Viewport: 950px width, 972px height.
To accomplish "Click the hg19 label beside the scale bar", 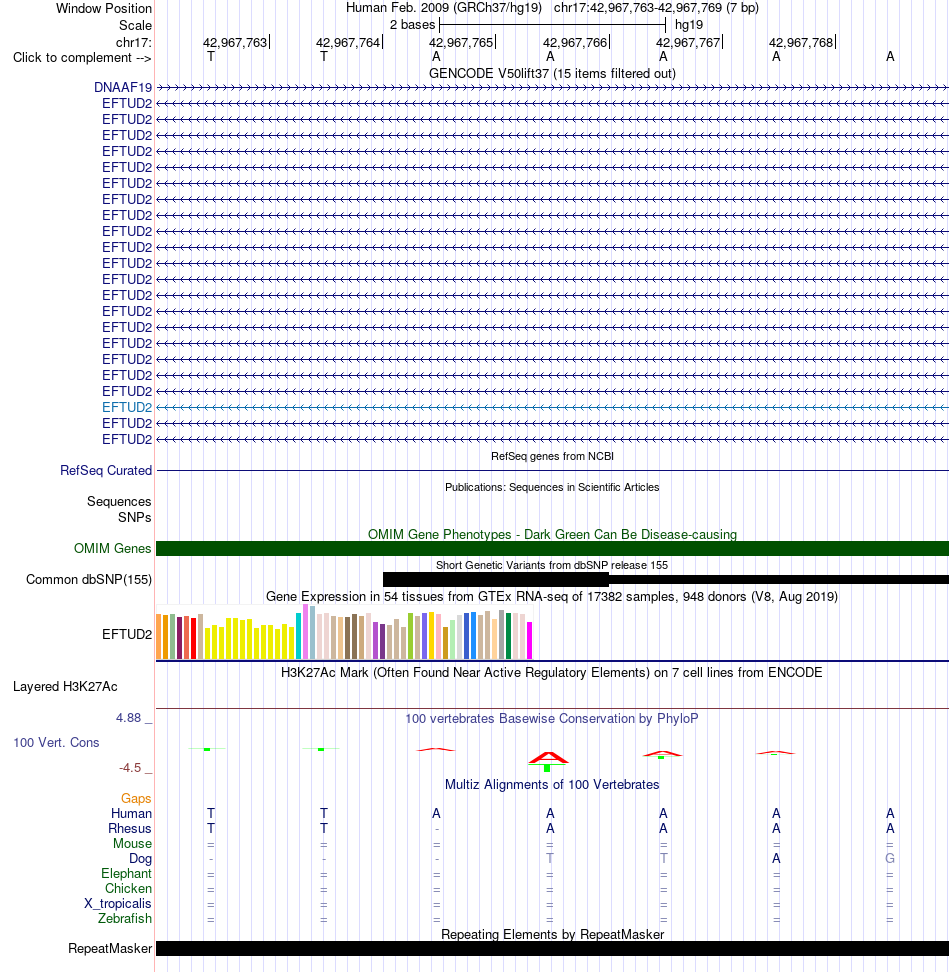I will click(x=689, y=25).
